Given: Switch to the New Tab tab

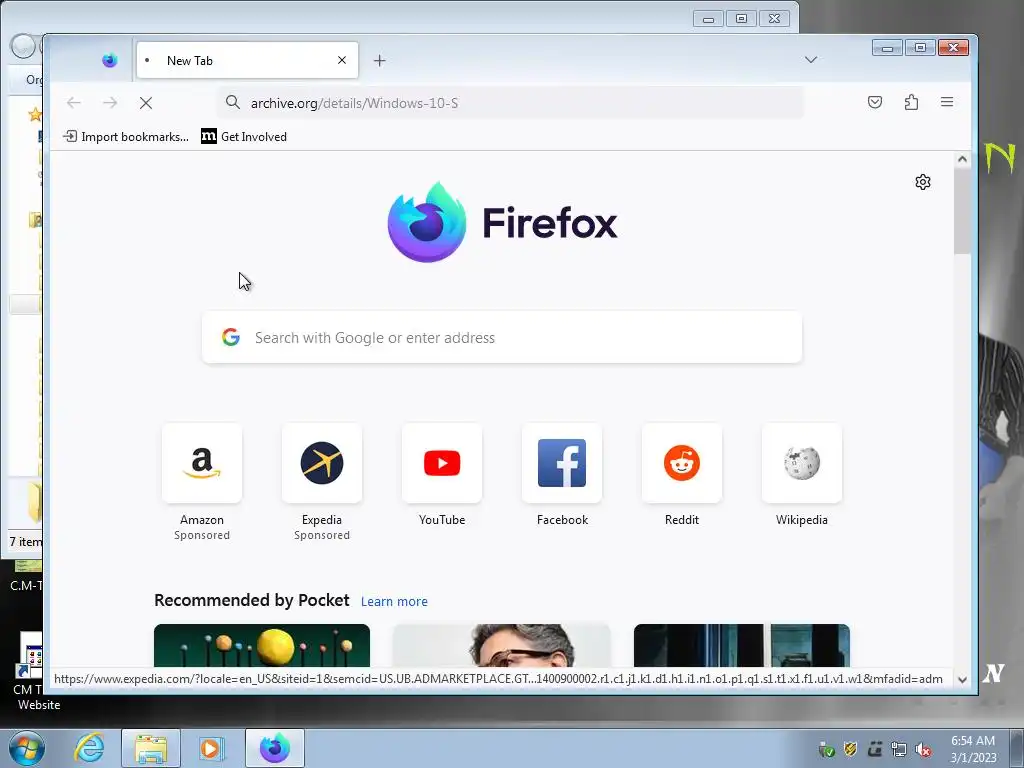Looking at the screenshot, I should pos(247,60).
